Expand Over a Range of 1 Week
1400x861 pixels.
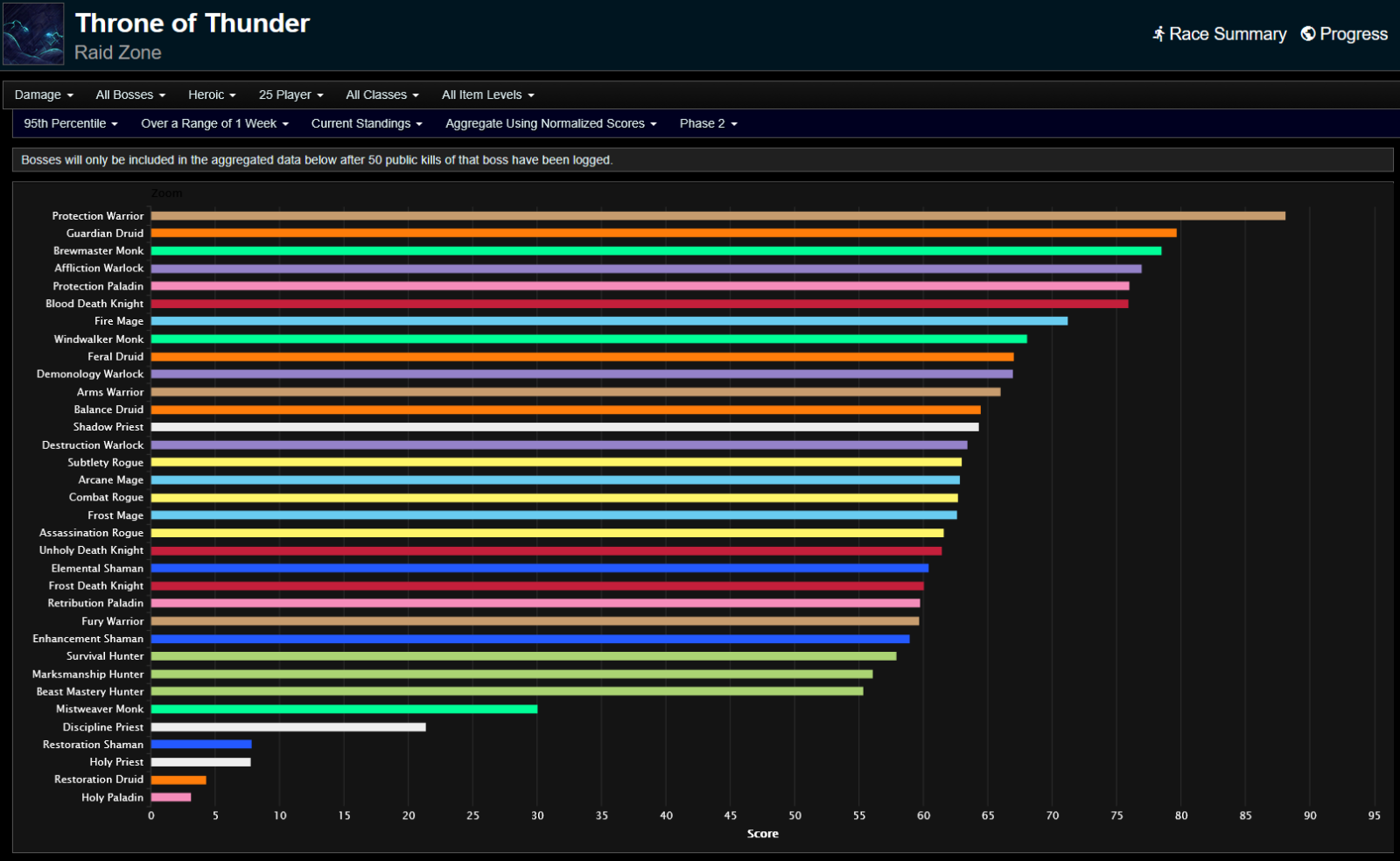[214, 123]
